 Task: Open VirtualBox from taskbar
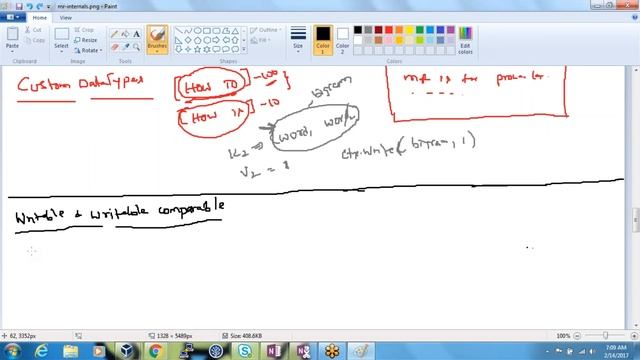click(126, 351)
